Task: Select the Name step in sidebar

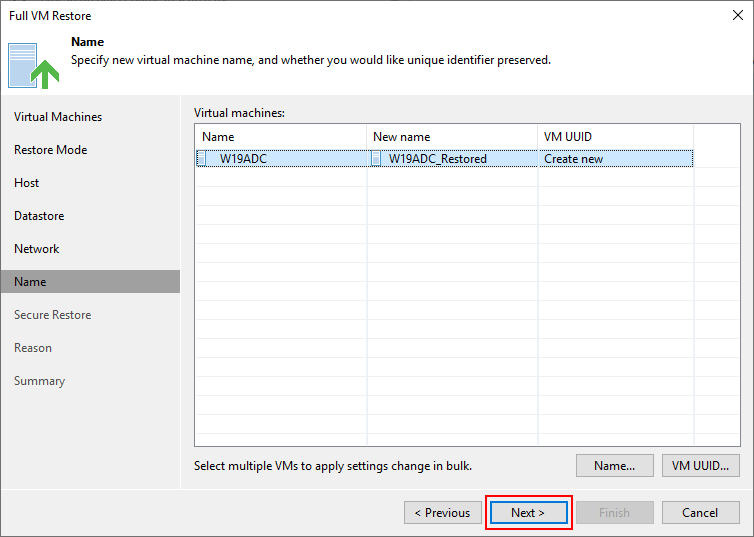Action: coord(90,282)
